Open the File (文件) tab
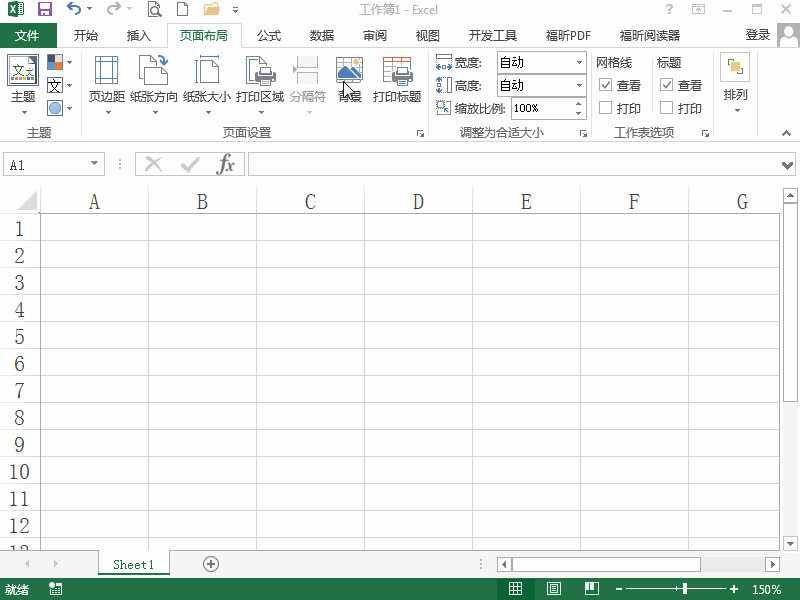This screenshot has width=800, height=600. click(x=27, y=35)
